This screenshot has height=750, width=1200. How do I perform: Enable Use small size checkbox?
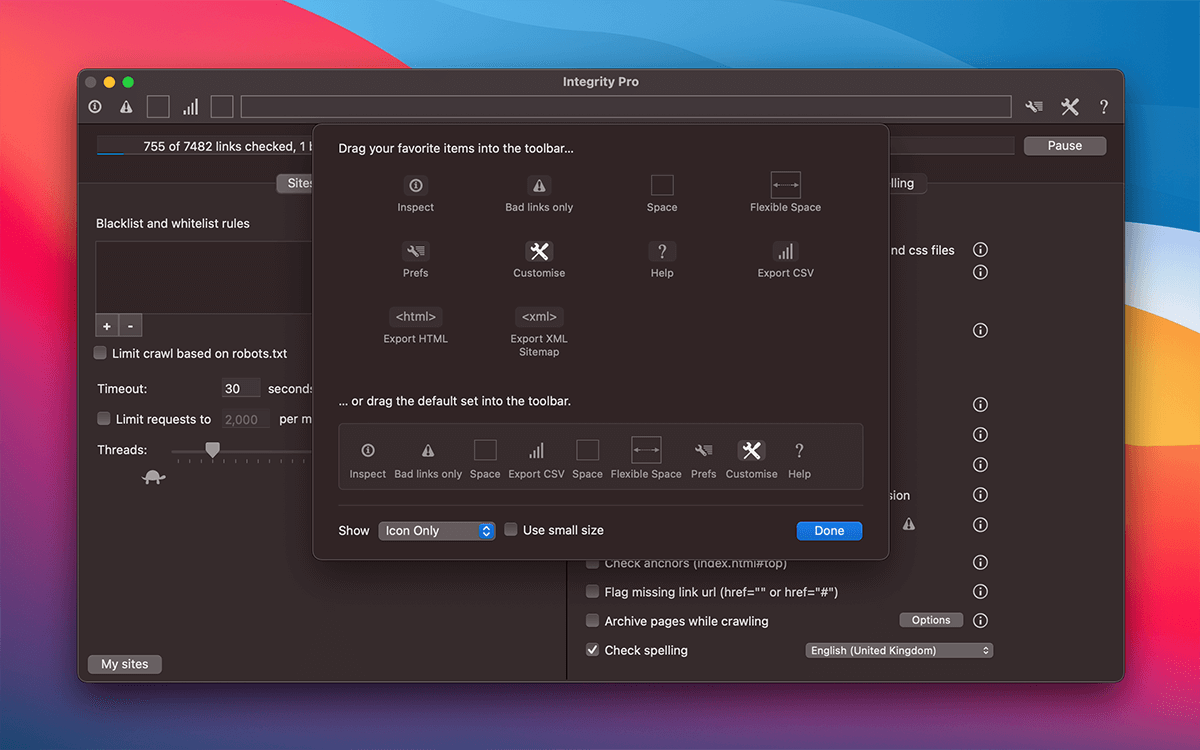pyautogui.click(x=511, y=530)
